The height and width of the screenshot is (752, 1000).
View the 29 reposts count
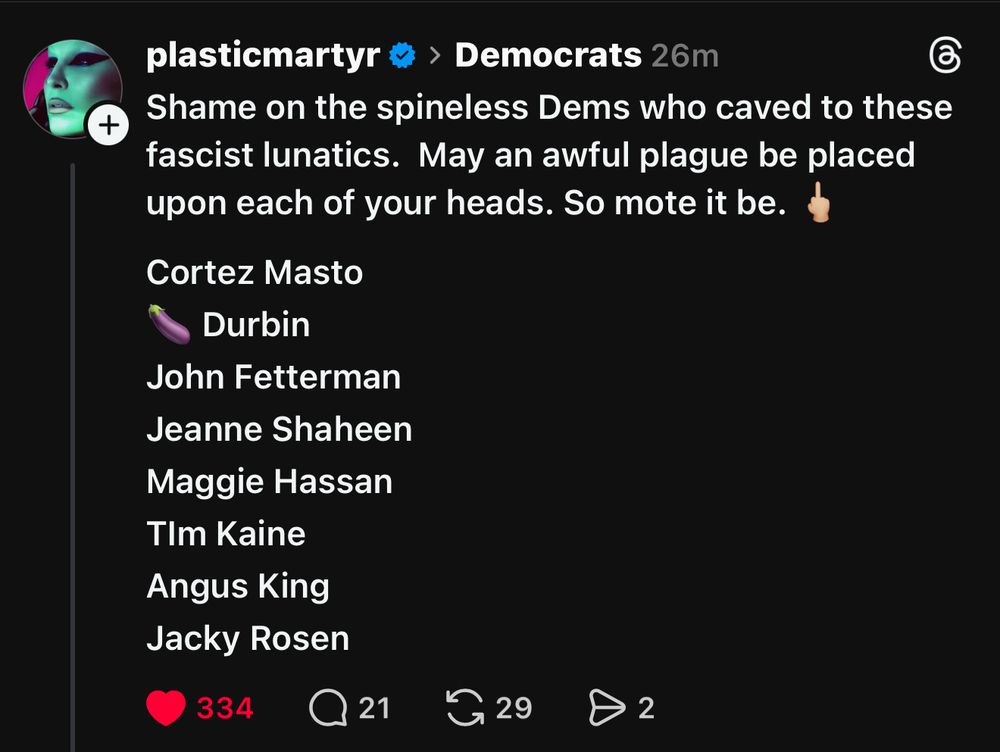click(x=514, y=709)
